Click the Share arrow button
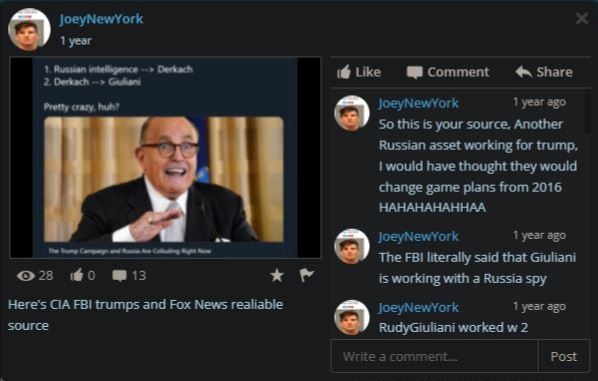 pos(544,72)
